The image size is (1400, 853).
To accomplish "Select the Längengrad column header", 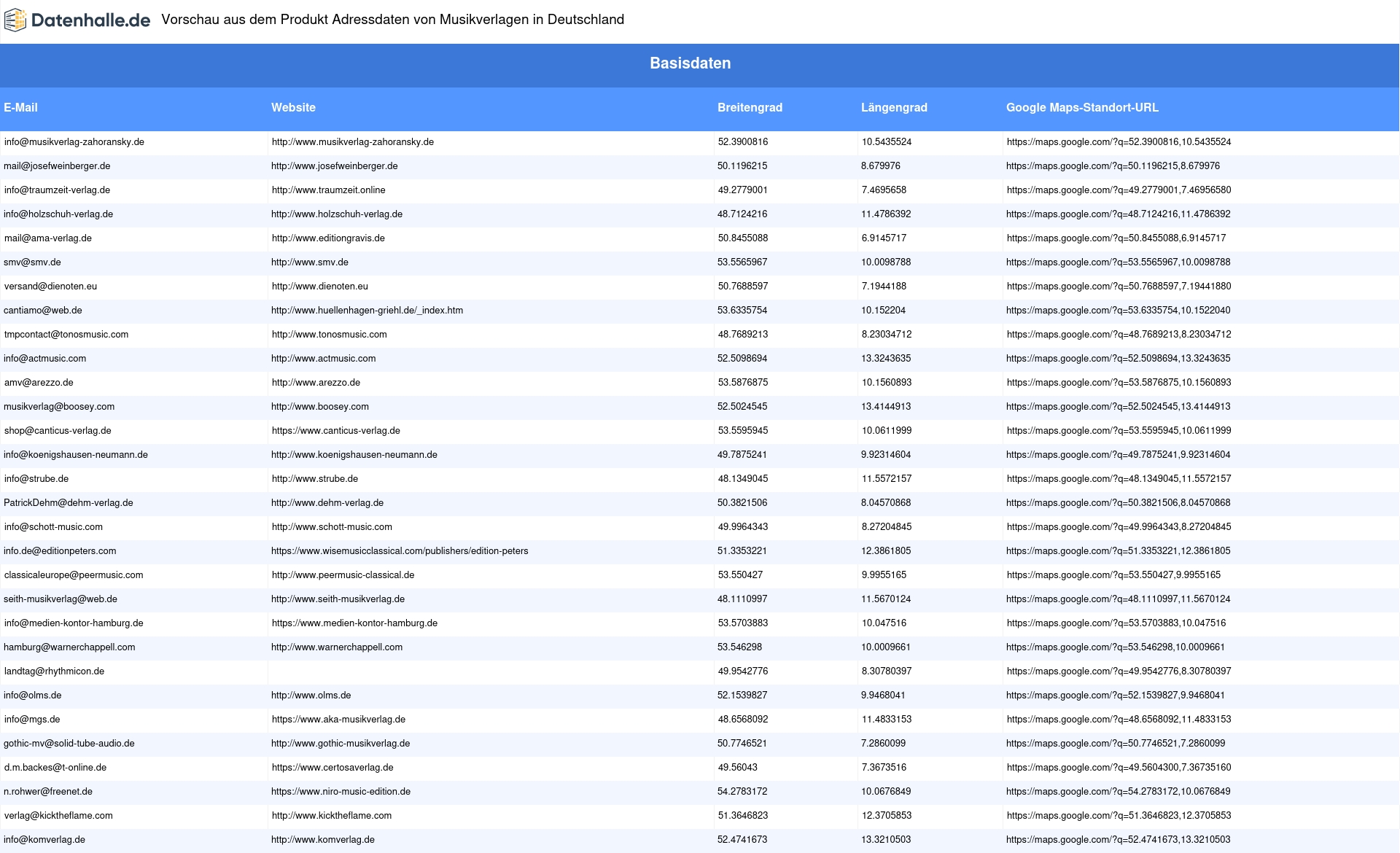I will (894, 107).
